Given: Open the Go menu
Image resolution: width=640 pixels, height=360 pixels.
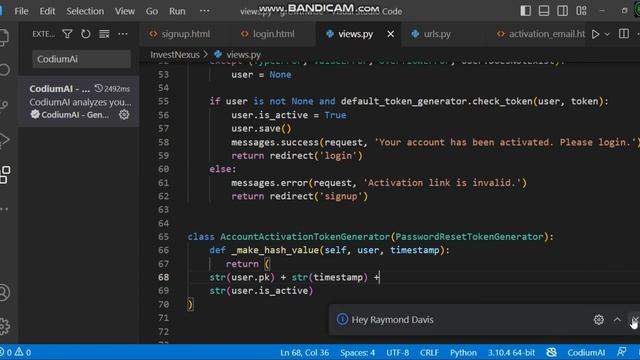Looking at the screenshot, I should (x=152, y=11).
